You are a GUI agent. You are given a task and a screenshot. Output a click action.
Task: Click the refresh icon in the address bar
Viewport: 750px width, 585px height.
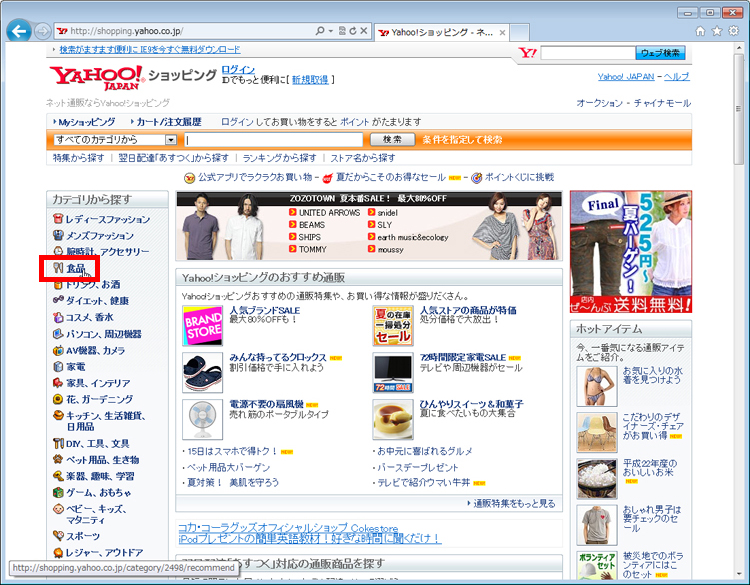pos(353,31)
